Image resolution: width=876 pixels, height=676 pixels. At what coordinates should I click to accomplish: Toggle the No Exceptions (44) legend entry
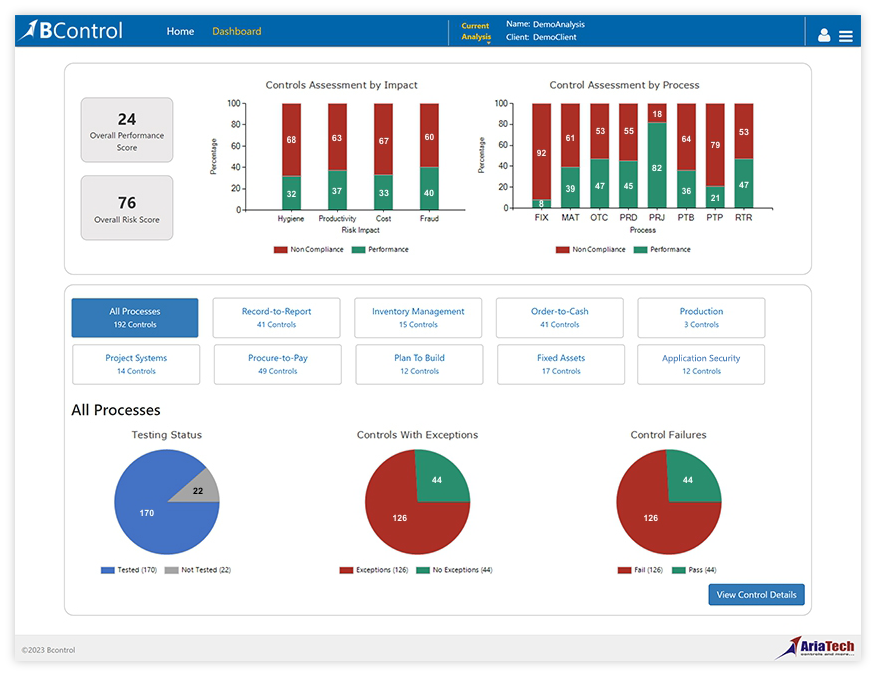coord(454,570)
